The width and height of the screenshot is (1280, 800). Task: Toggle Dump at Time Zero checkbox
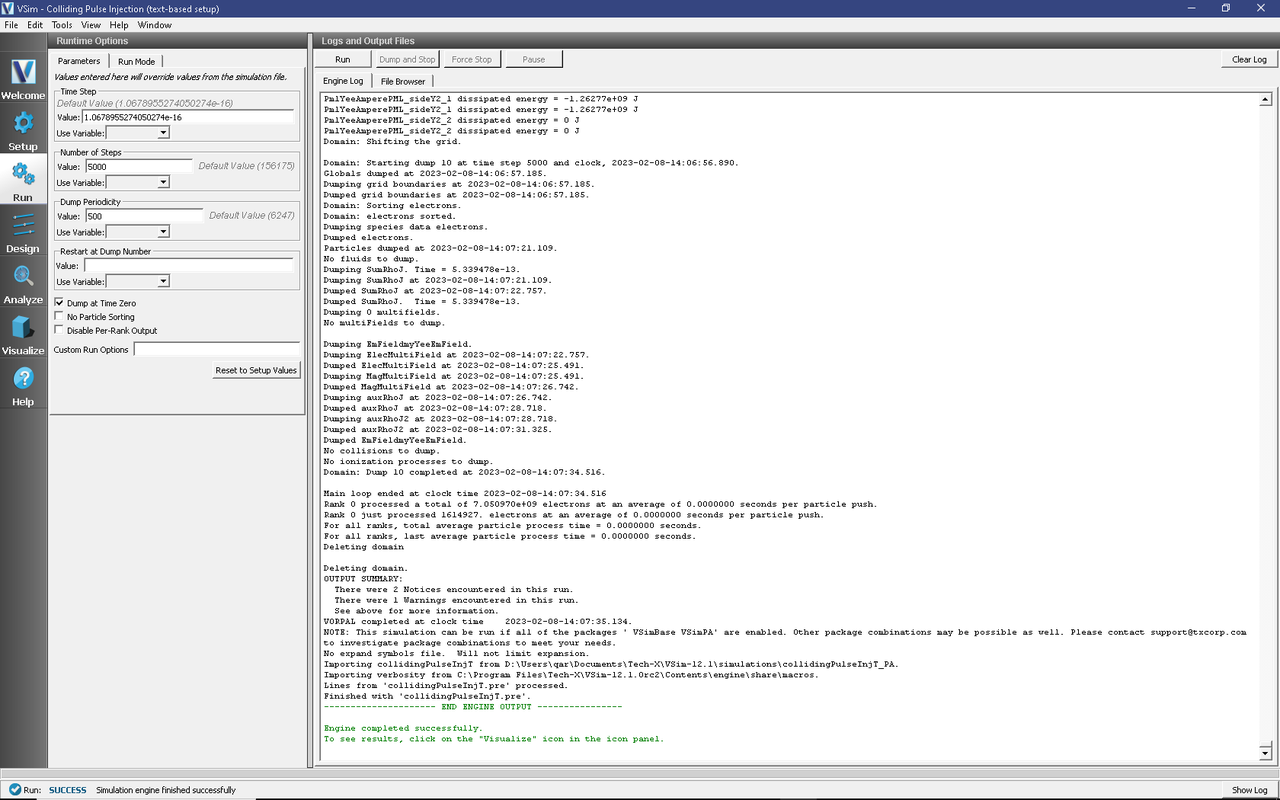pyautogui.click(x=59, y=303)
